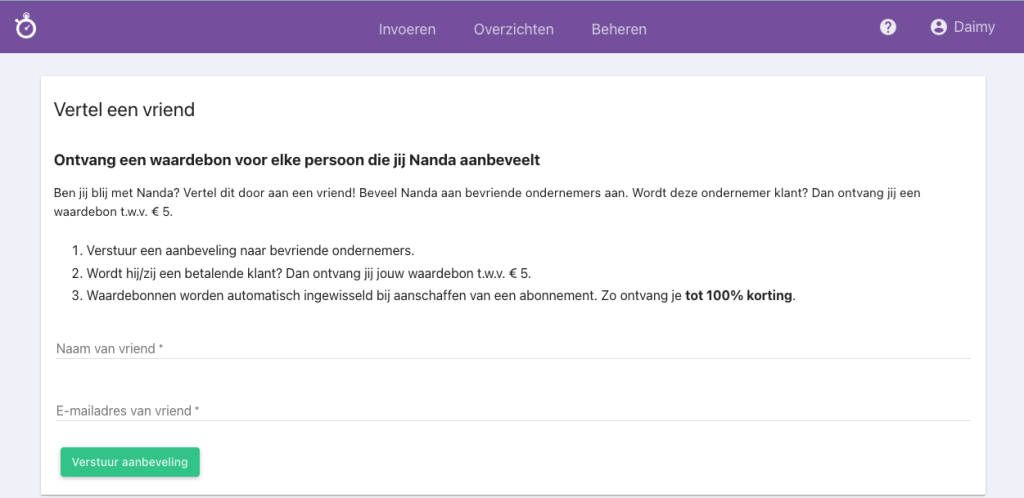Click list step one about Verstuur een aanbeveling
The image size is (1024, 498).
coord(250,250)
